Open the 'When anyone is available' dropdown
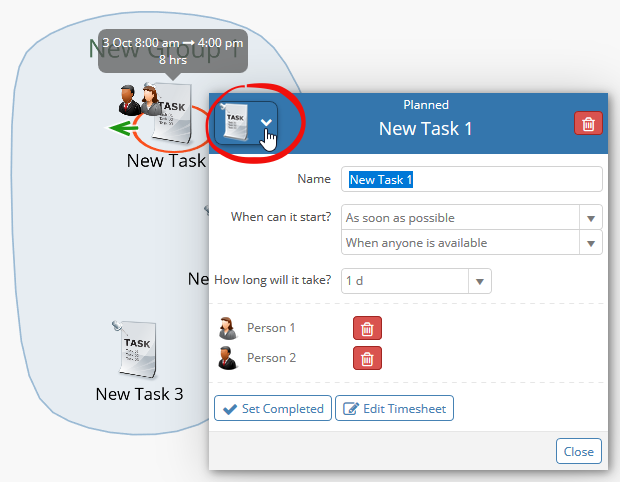620x482 pixels. point(471,242)
